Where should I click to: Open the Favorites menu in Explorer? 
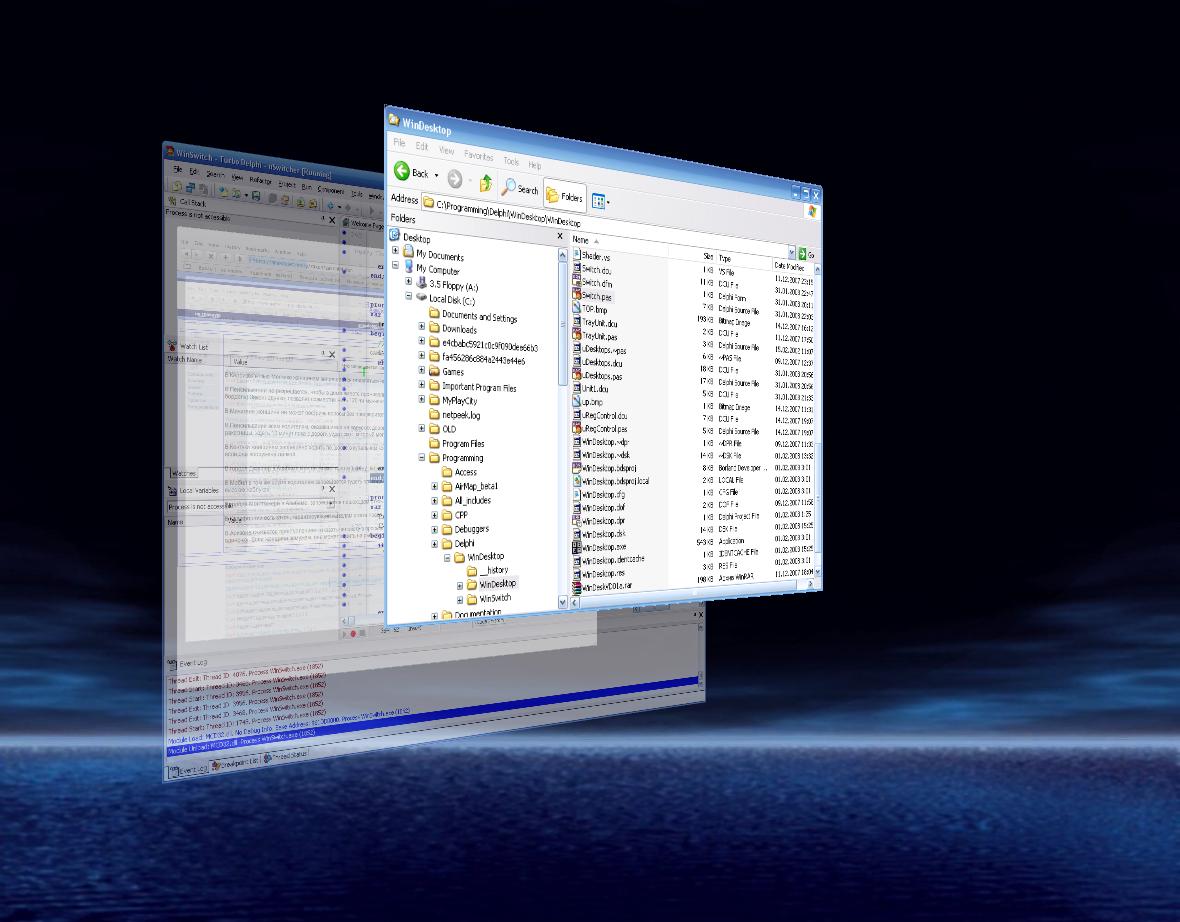click(x=479, y=156)
